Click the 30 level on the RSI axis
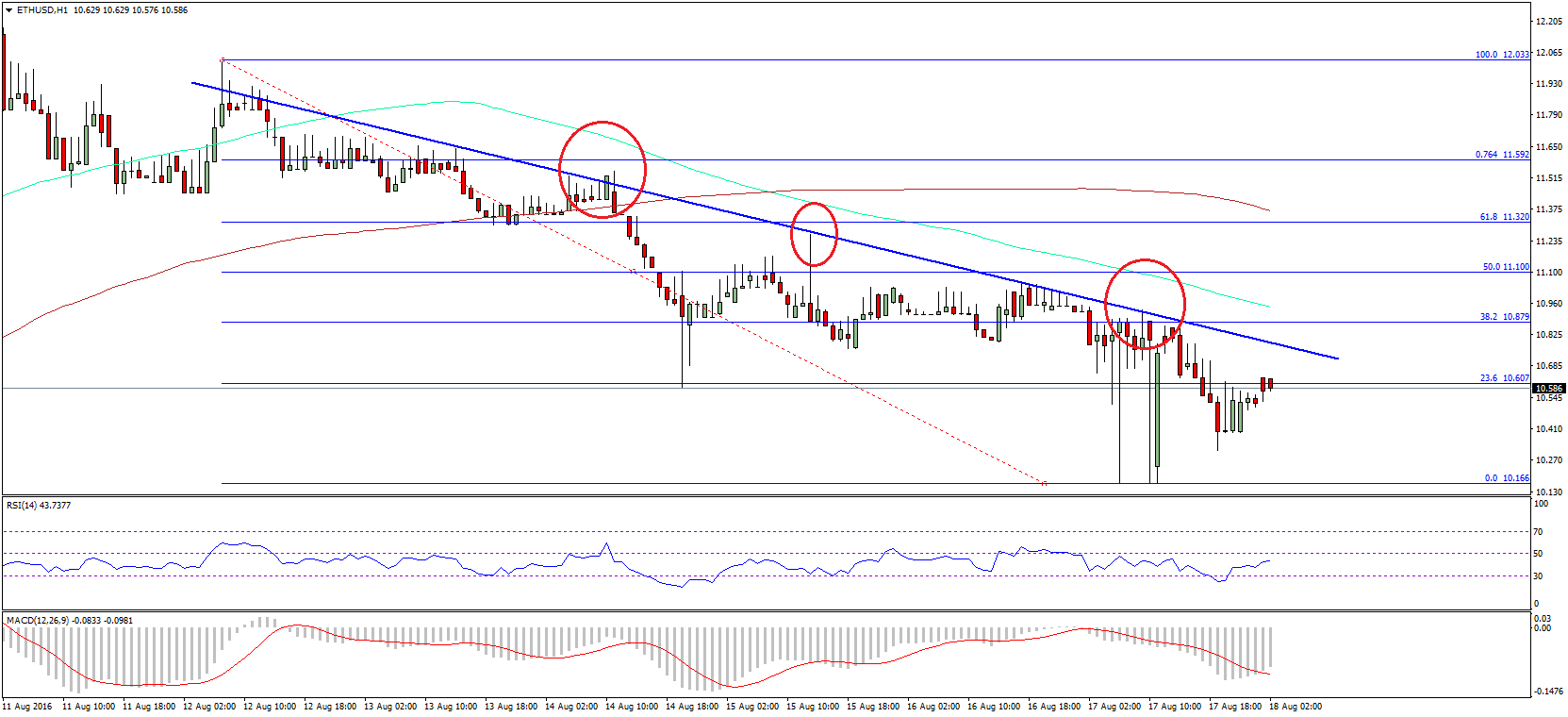This screenshot has width=1568, height=717. (x=1539, y=576)
